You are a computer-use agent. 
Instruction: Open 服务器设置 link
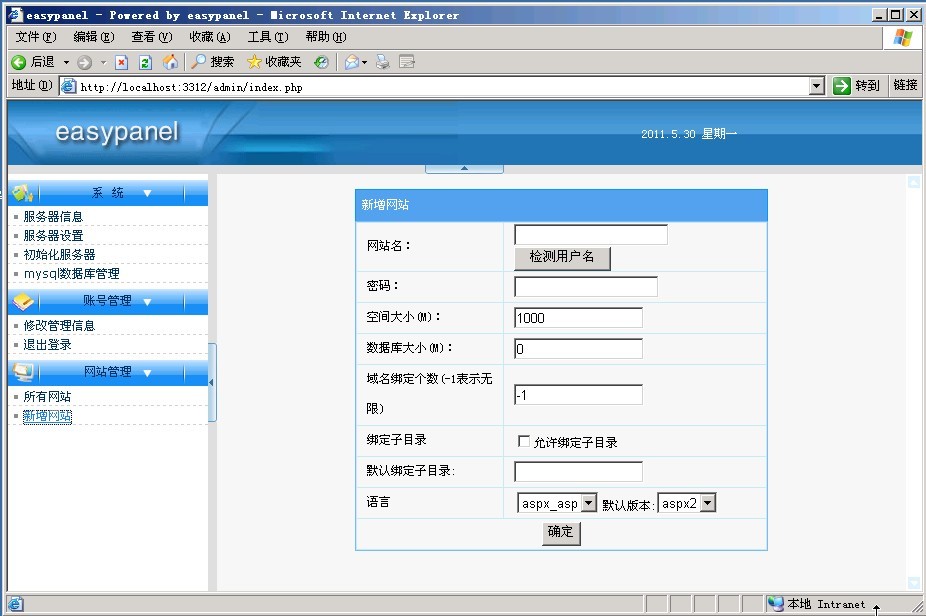53,236
